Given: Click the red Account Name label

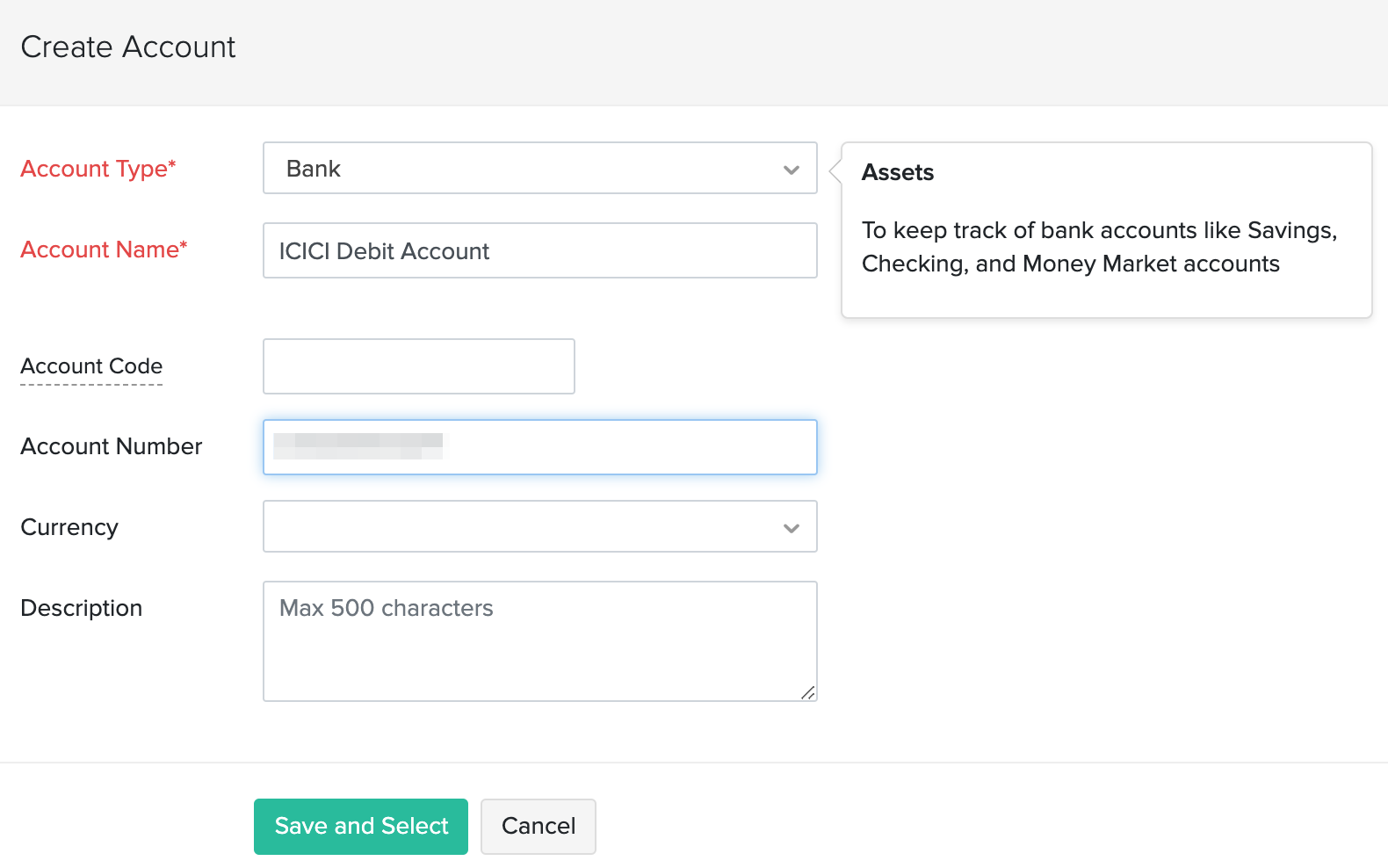Looking at the screenshot, I should pos(104,250).
